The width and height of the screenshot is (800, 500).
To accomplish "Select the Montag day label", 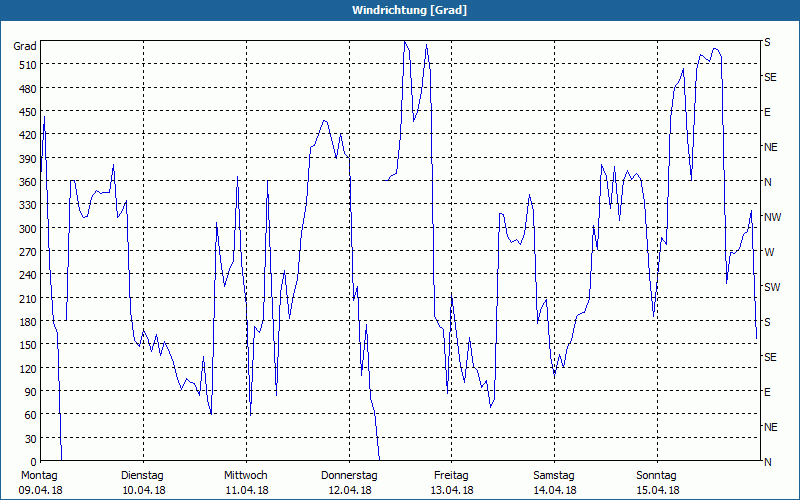I will click(x=39, y=475).
